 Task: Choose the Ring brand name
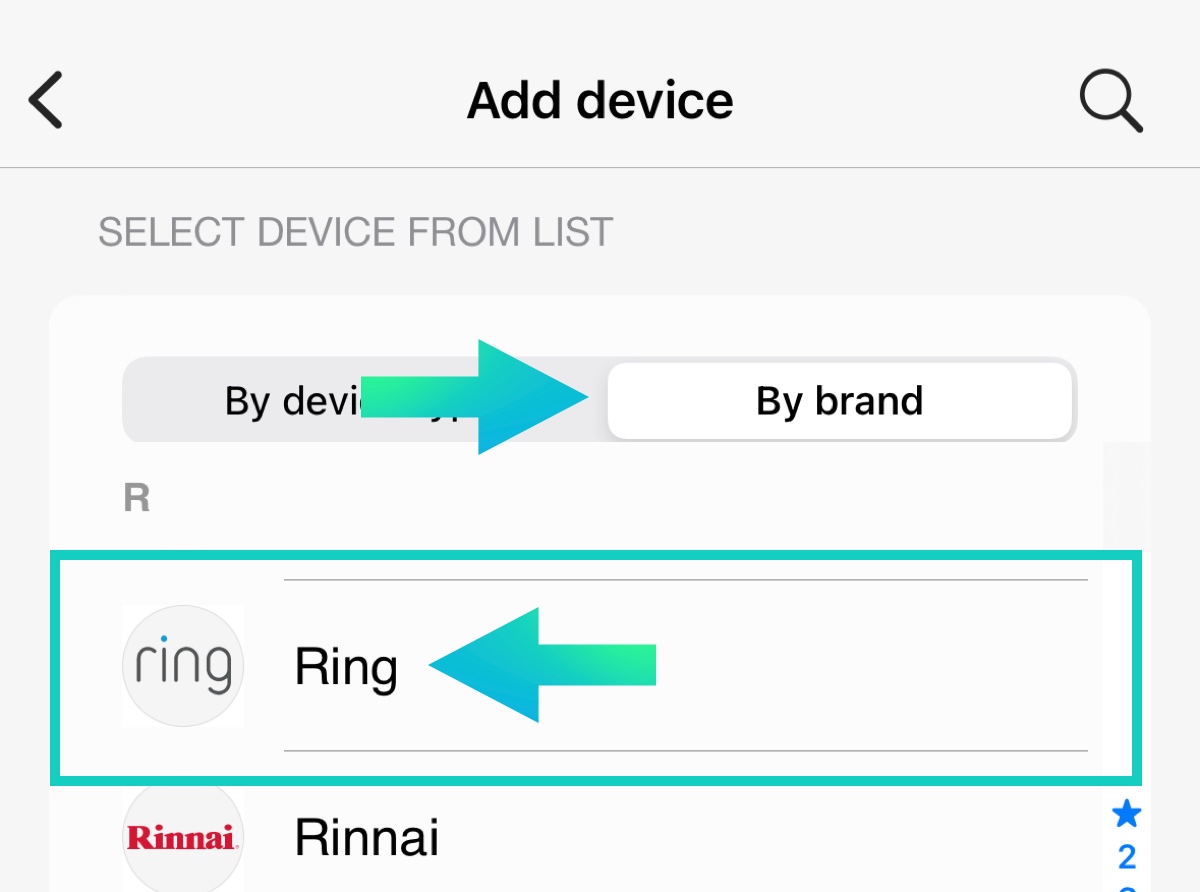tap(346, 667)
